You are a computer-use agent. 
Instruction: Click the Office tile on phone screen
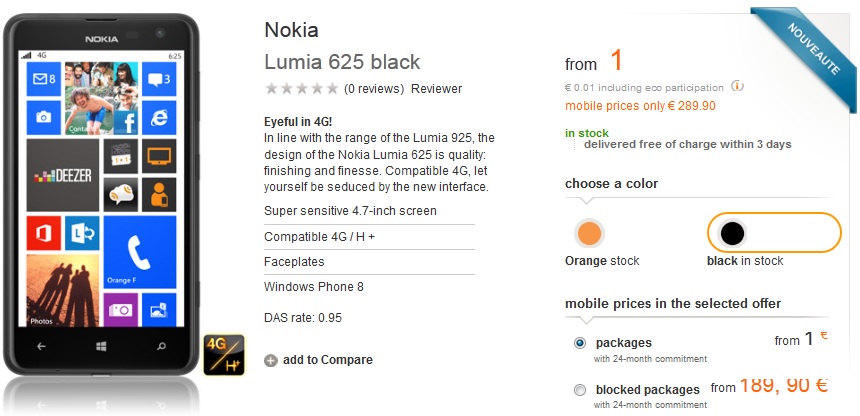[43, 235]
